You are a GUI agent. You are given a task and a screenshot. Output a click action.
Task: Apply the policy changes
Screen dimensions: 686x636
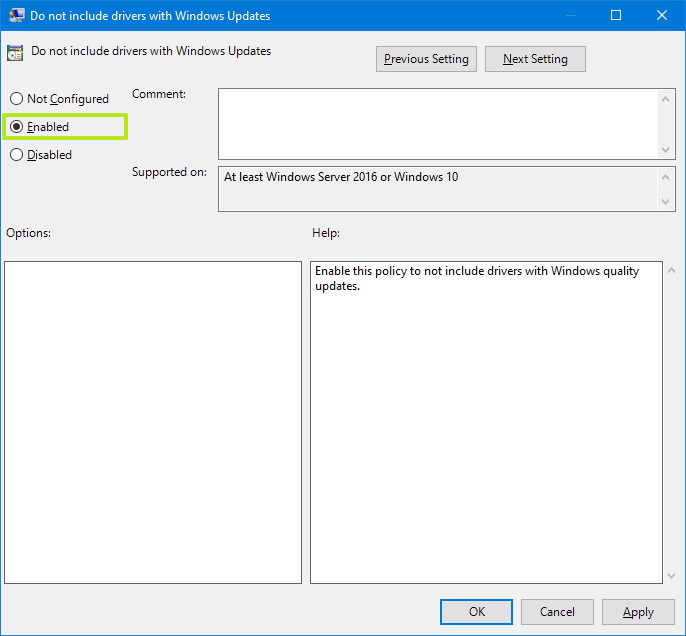point(638,612)
